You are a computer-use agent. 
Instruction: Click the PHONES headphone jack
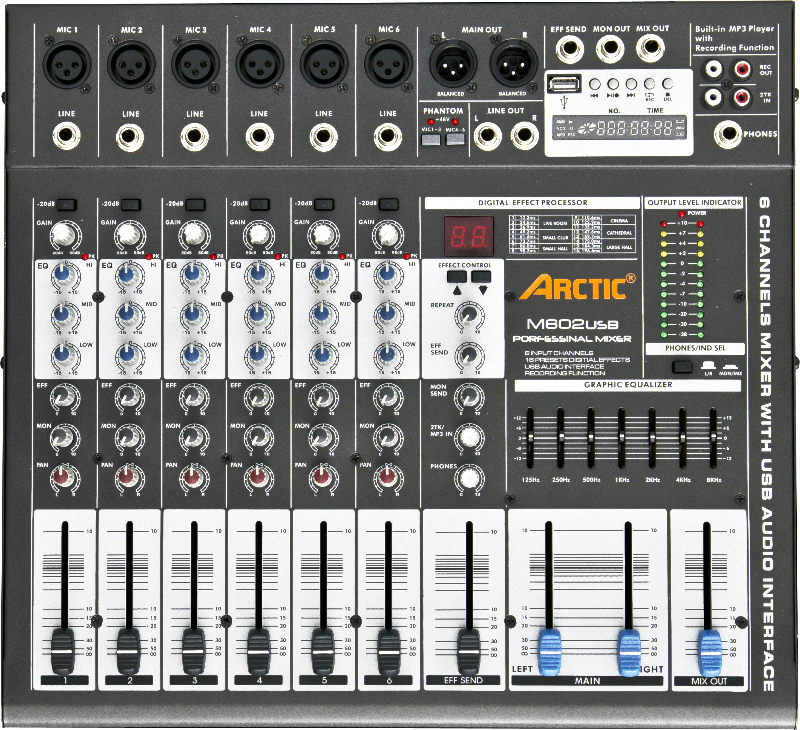click(x=728, y=134)
